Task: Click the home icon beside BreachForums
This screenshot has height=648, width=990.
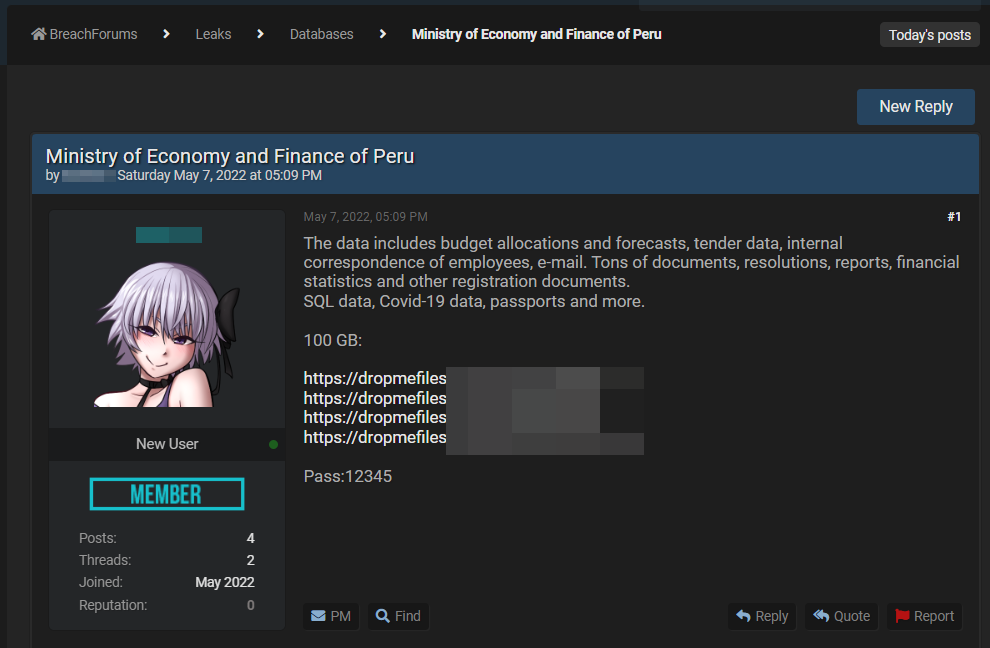Action: click(39, 34)
